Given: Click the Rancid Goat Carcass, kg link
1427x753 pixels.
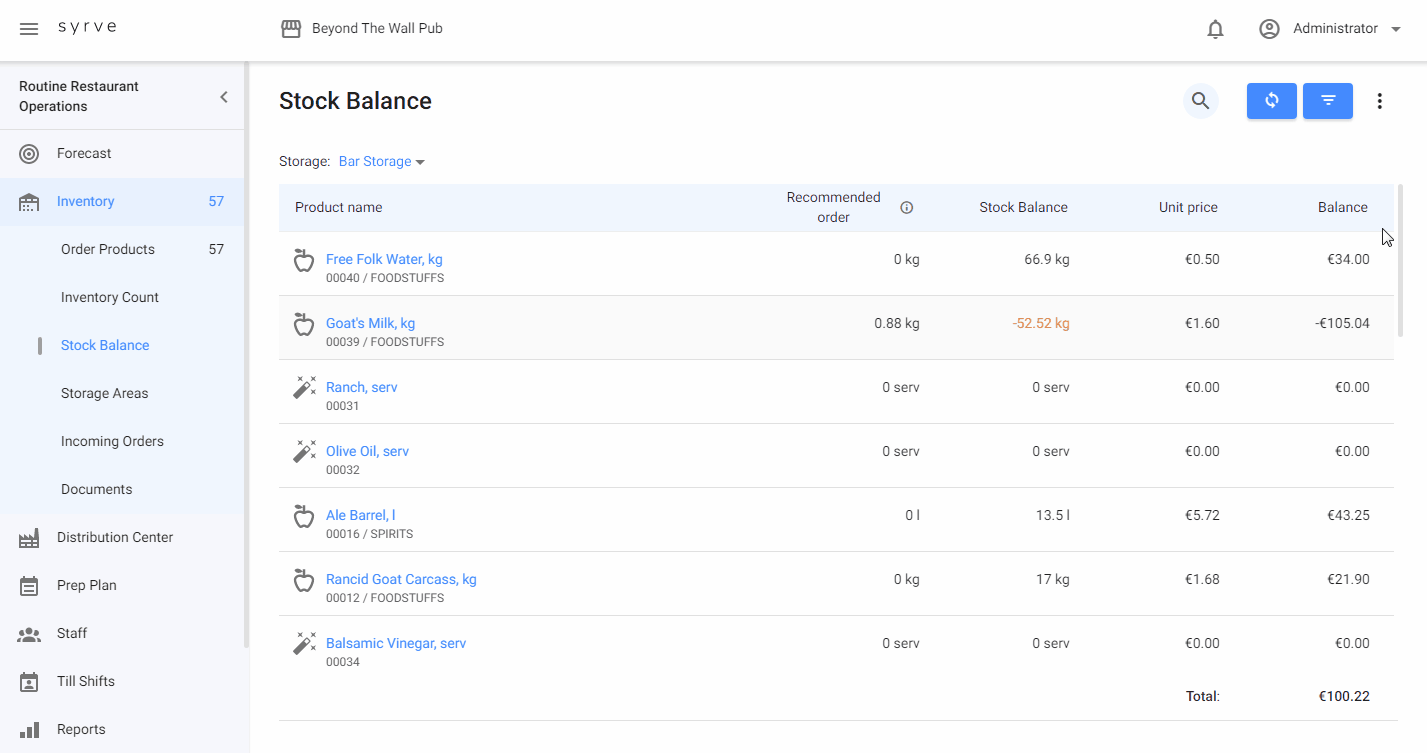Looking at the screenshot, I should (401, 580).
